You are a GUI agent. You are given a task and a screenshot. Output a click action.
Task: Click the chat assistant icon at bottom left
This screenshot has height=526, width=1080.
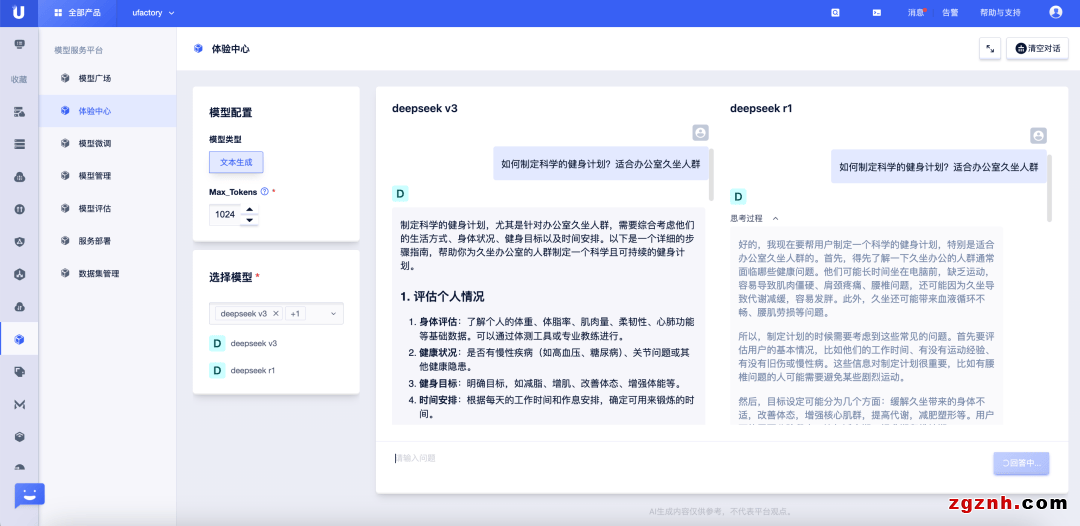tap(29, 495)
